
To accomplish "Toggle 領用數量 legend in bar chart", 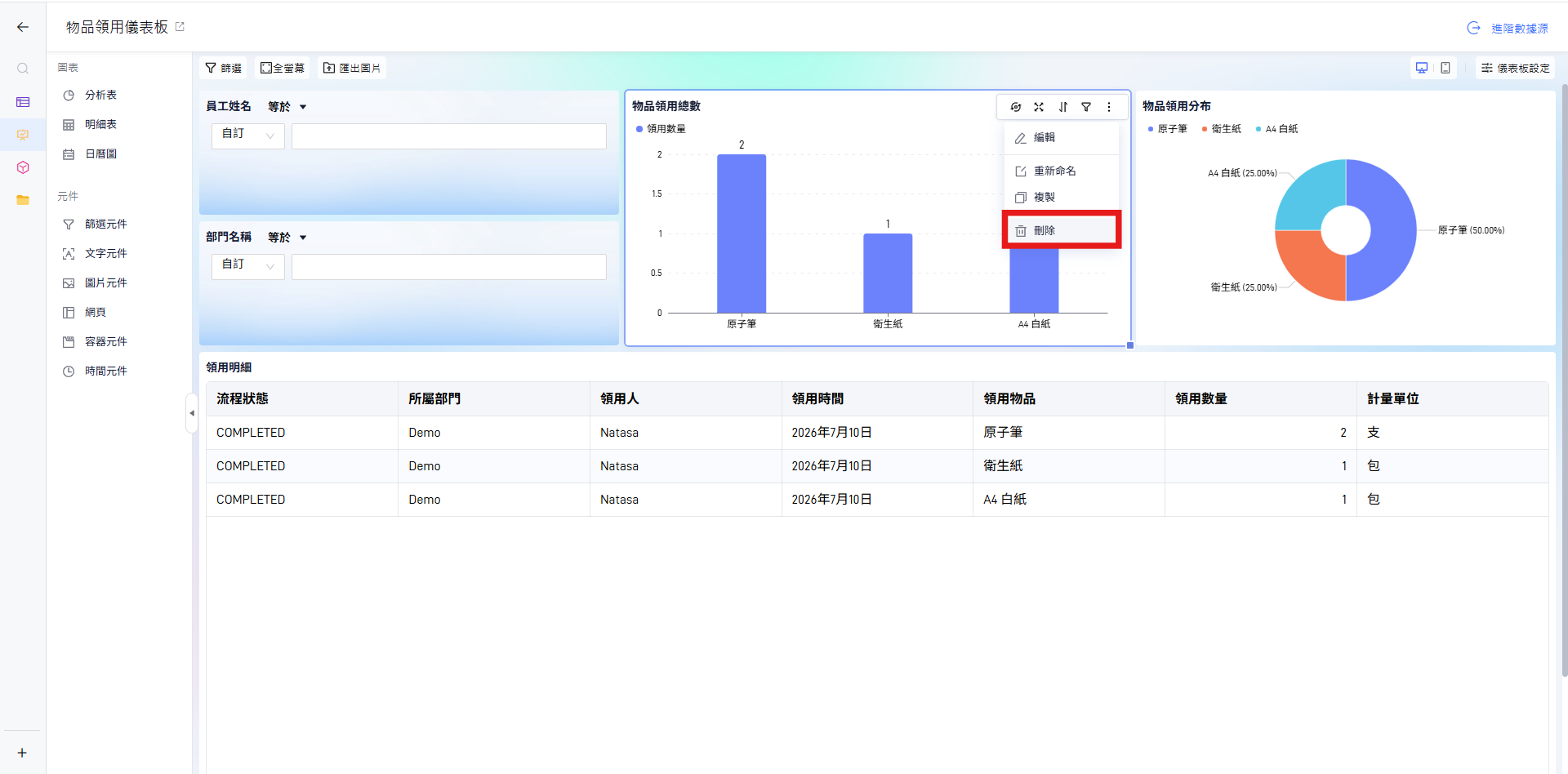I will click(x=661, y=129).
